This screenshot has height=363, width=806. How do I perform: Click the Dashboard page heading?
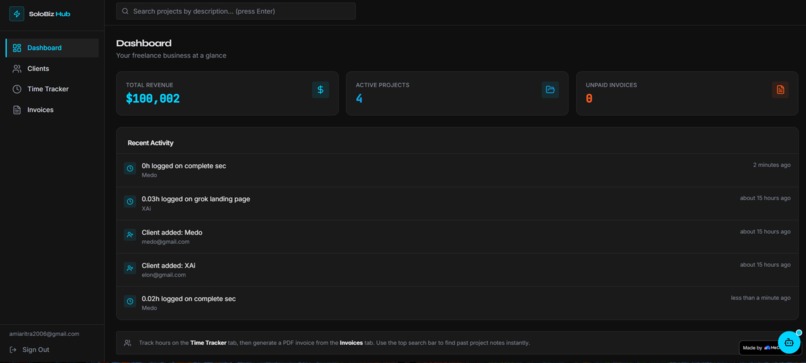[x=144, y=43]
